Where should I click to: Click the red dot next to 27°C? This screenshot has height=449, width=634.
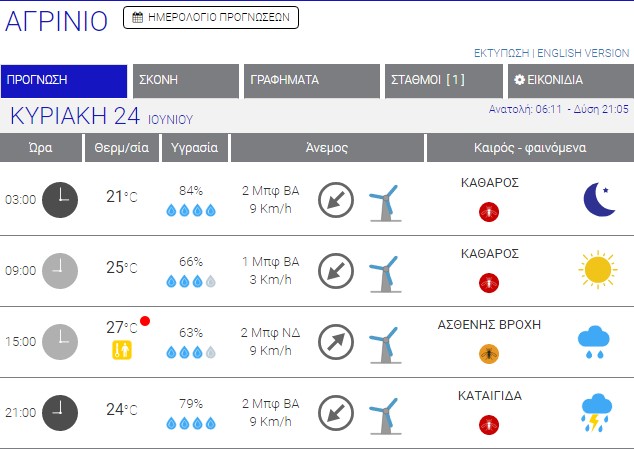145,321
